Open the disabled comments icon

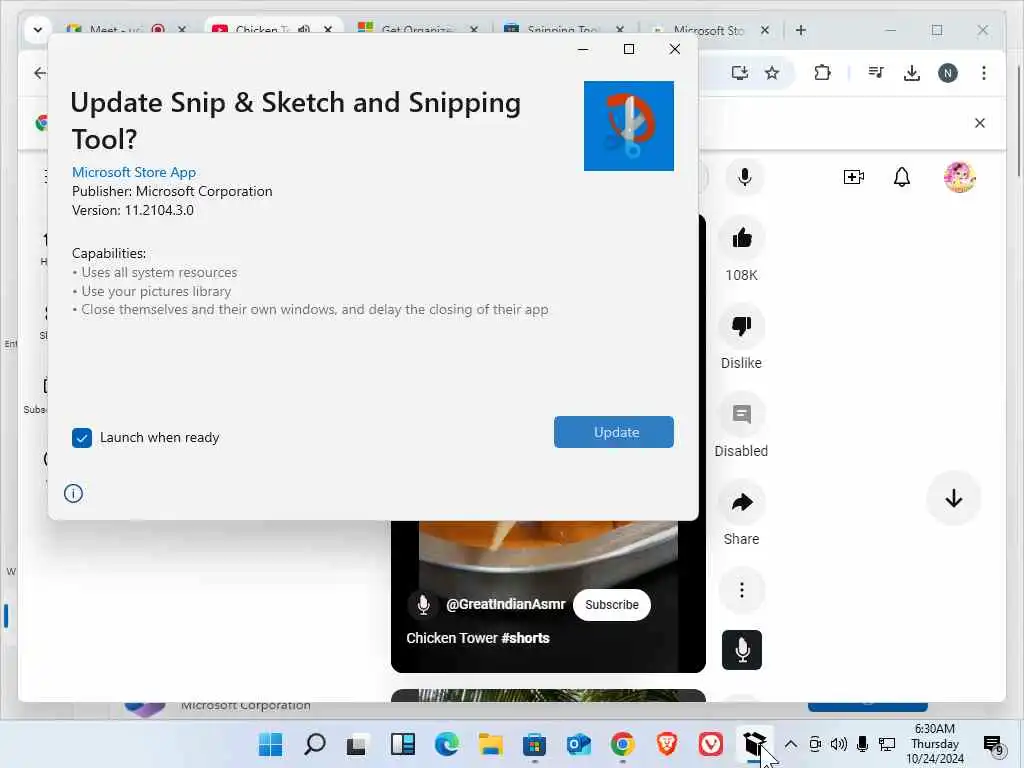(741, 414)
